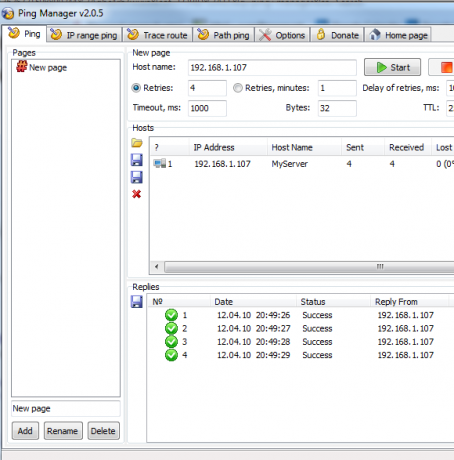Viewport: 454px width, 460px height.
Task: Open the Options tab
Action: tap(283, 35)
